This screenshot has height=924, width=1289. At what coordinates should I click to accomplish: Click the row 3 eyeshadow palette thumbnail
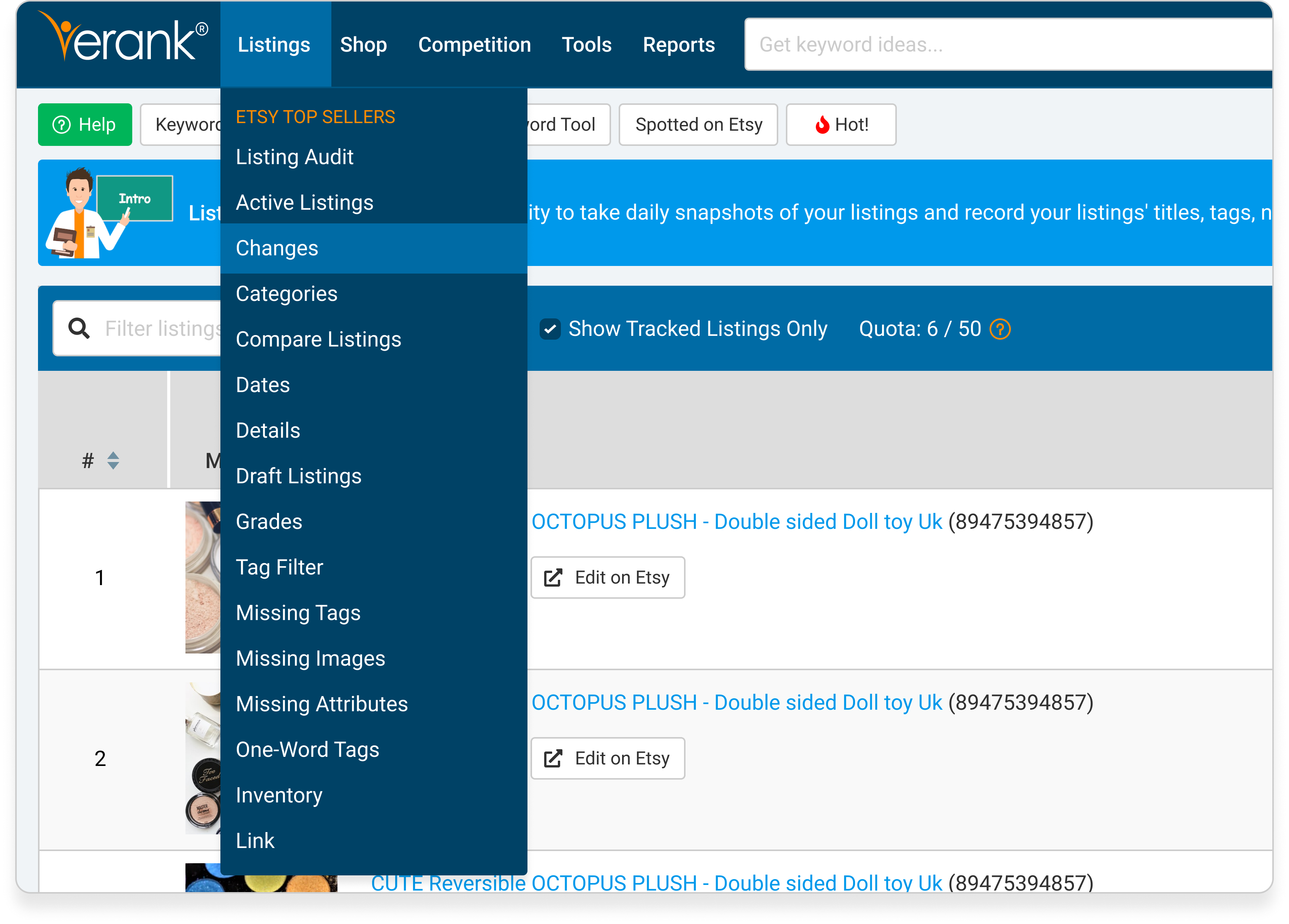click(261, 878)
